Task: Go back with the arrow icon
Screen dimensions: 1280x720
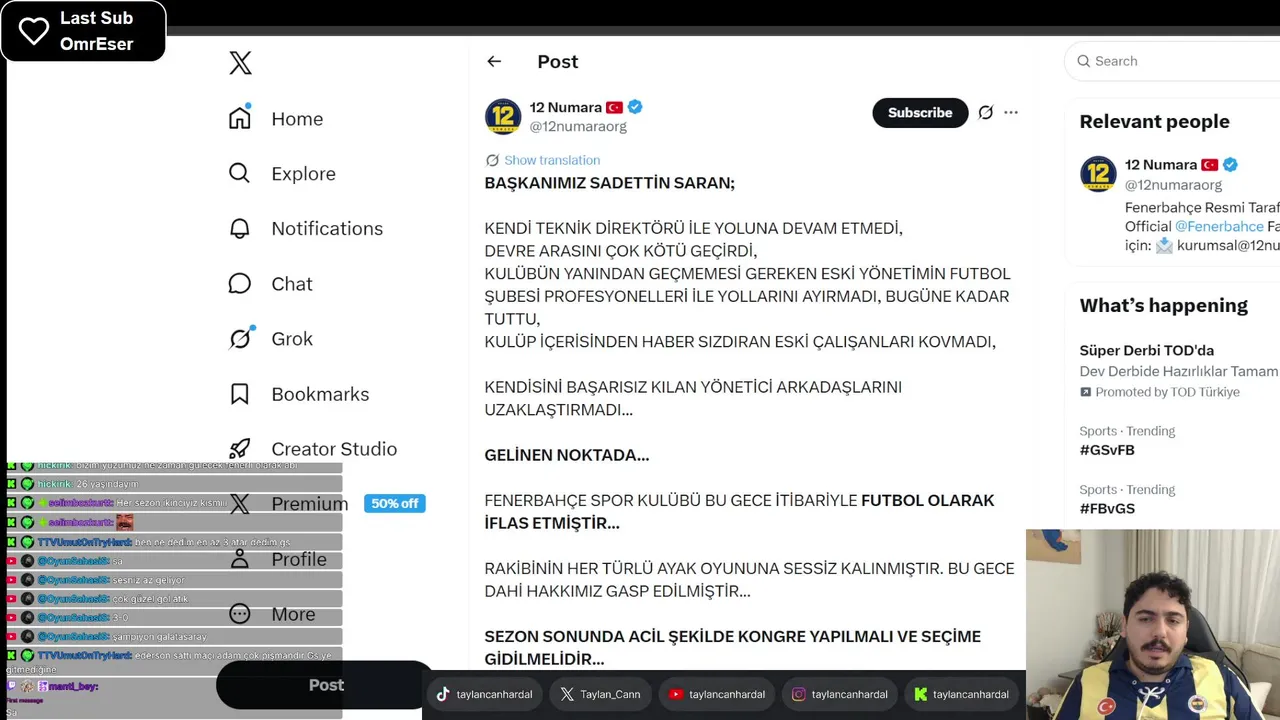Action: (494, 61)
